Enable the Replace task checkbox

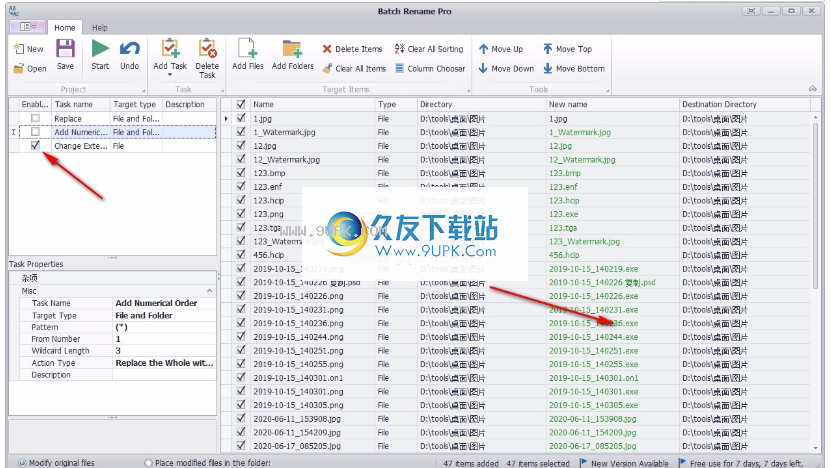coord(35,118)
